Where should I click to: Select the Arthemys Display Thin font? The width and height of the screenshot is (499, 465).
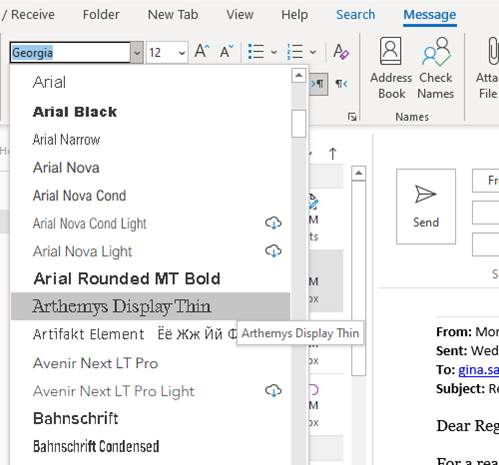150,306
